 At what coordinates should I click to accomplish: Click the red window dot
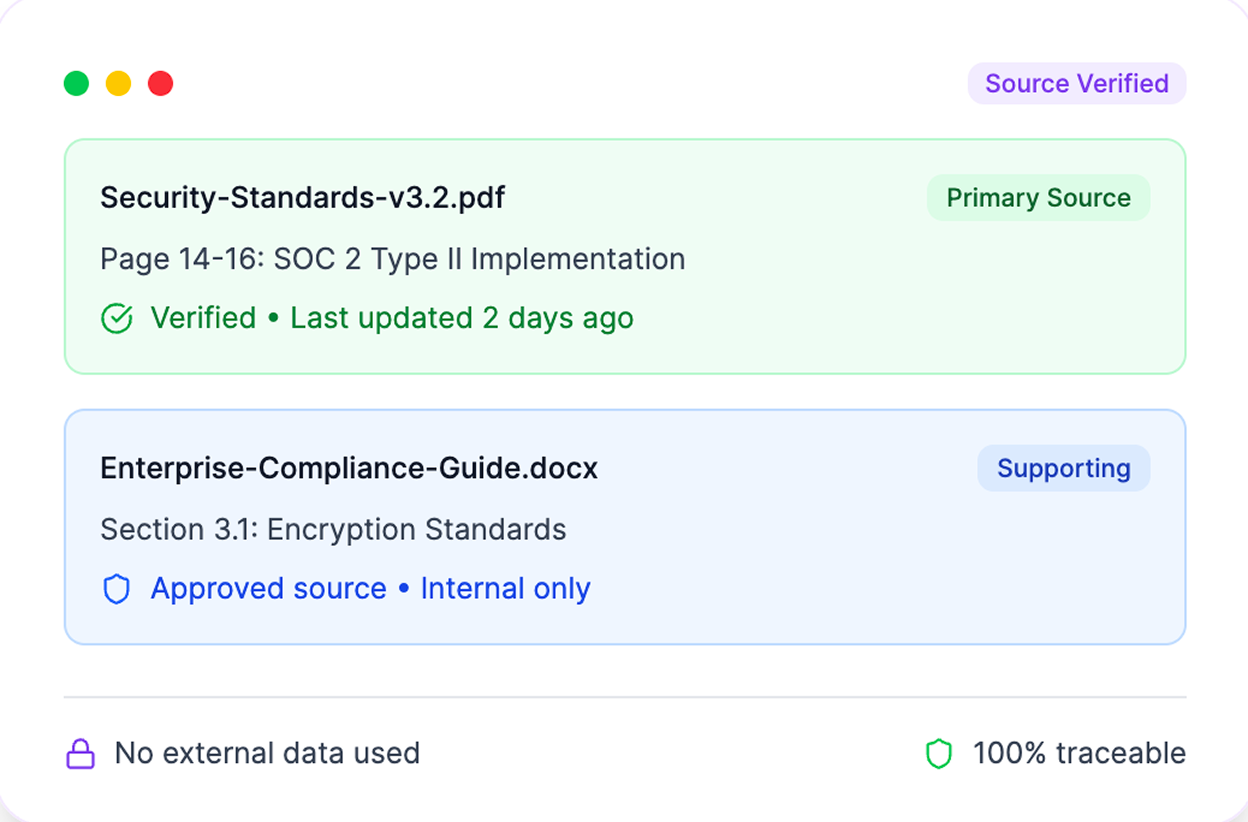160,83
